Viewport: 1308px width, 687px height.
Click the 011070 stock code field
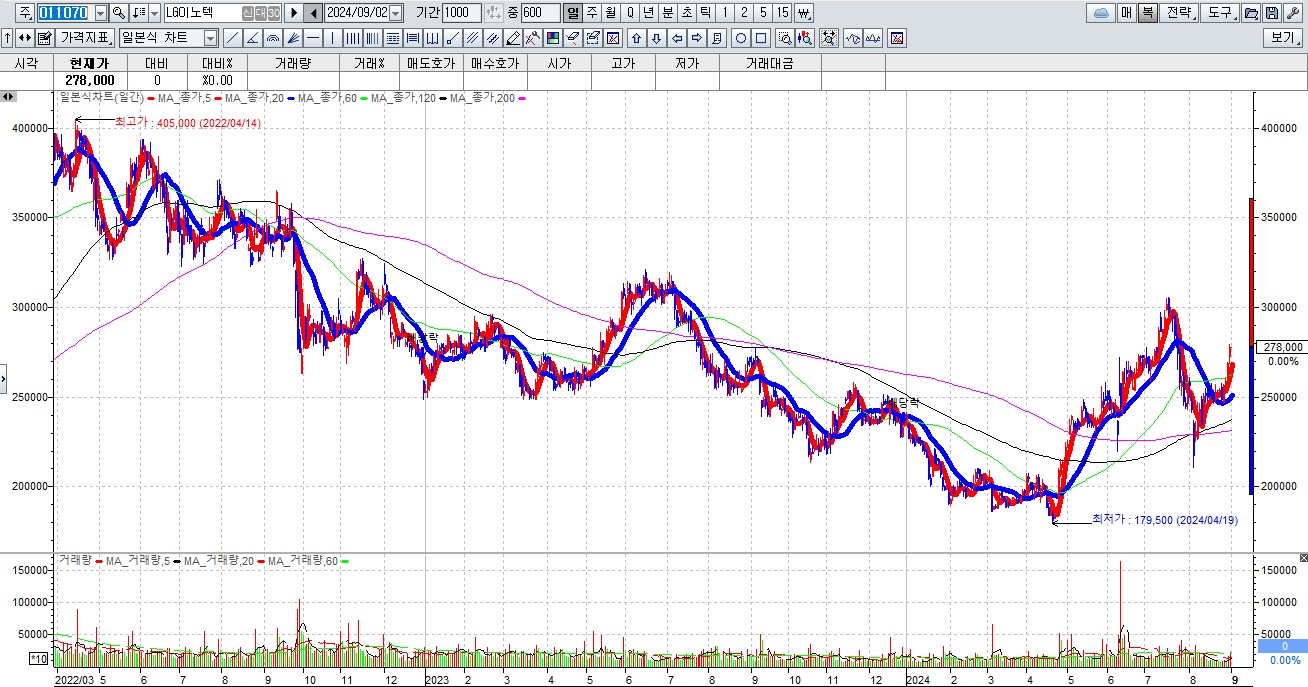pos(66,13)
